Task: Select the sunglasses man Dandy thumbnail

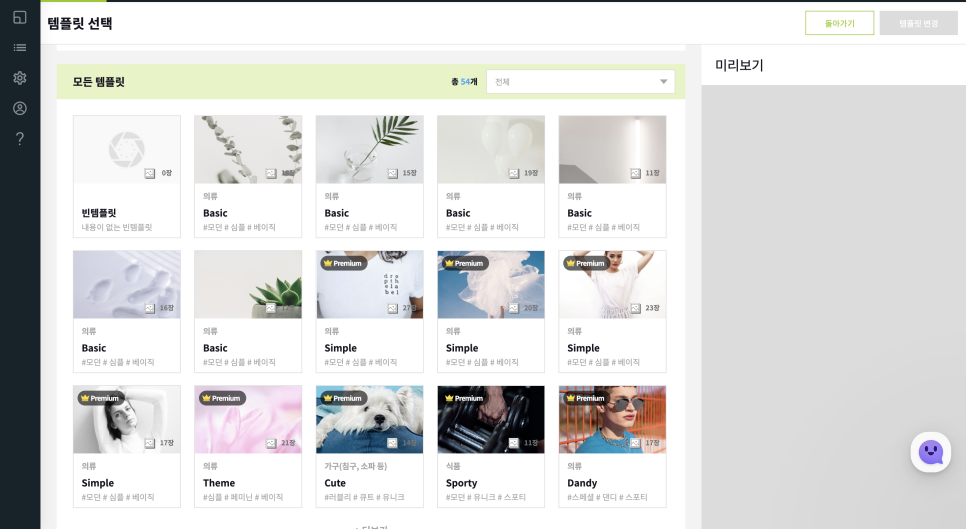Action: 612,419
